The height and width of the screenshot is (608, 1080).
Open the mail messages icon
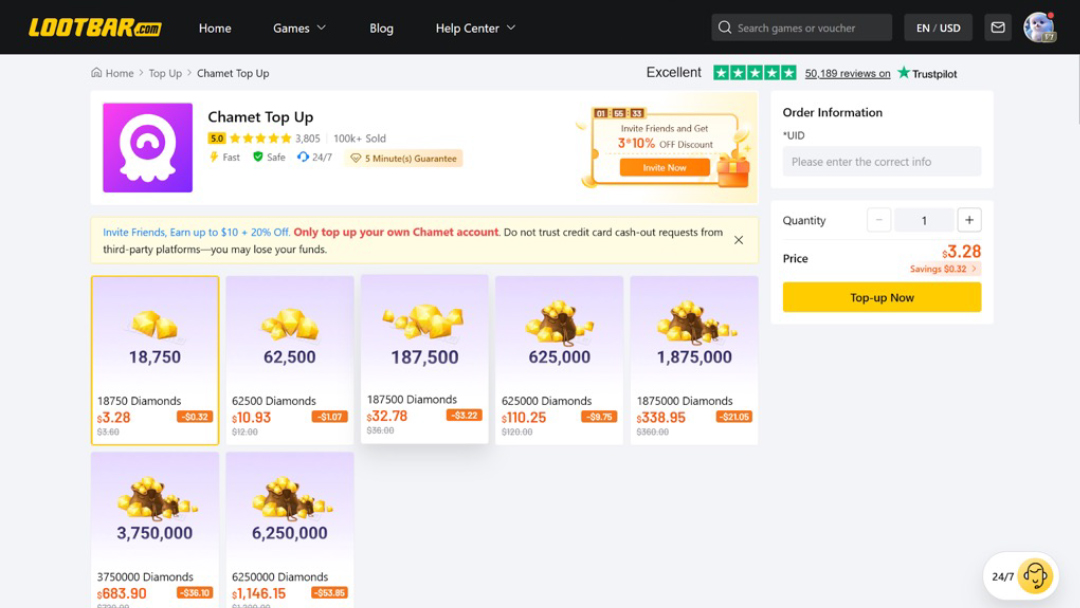tap(997, 28)
